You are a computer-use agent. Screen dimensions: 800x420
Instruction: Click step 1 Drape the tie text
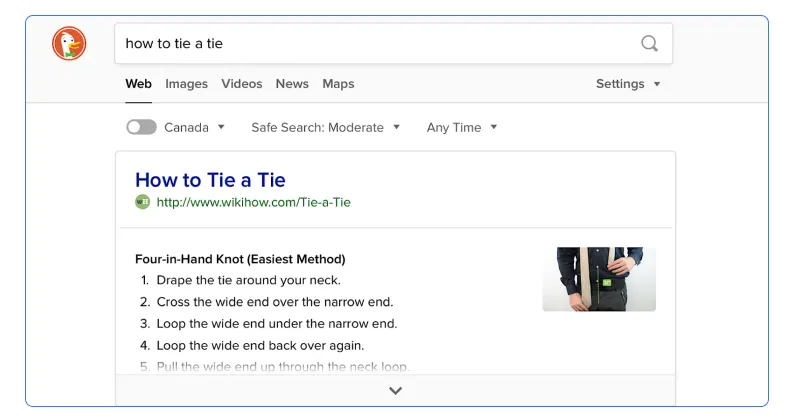pos(248,280)
